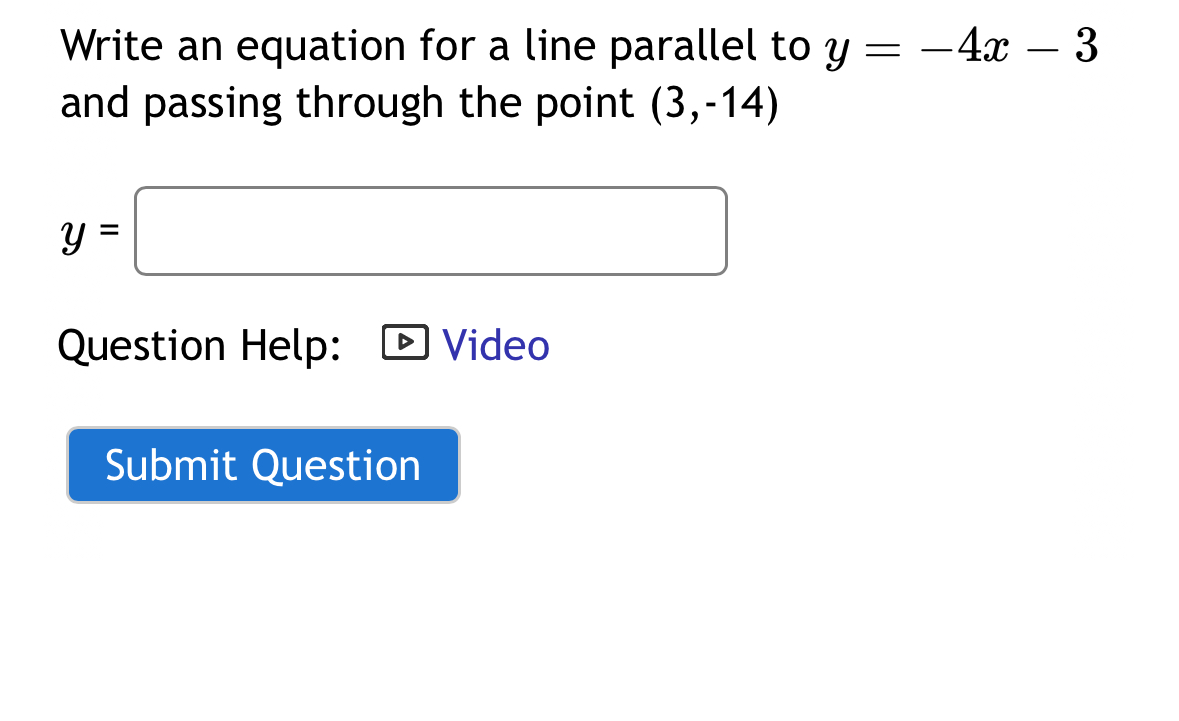Click the answer box to begin typing
The width and height of the screenshot is (1179, 721).
click(430, 231)
